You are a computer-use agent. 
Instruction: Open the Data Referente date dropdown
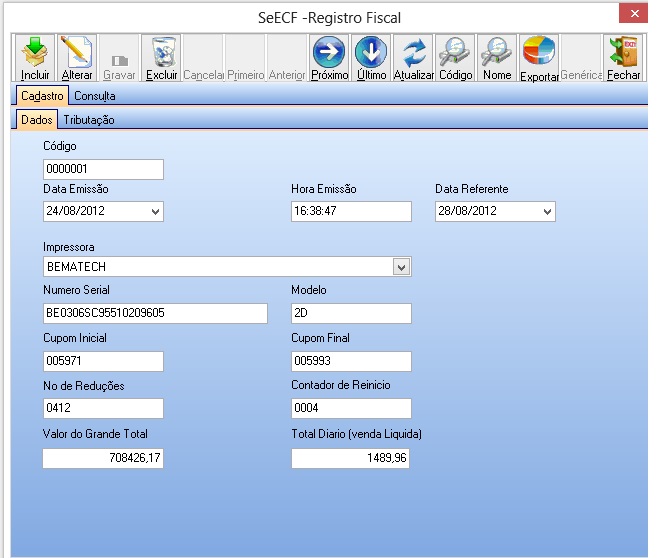546,212
